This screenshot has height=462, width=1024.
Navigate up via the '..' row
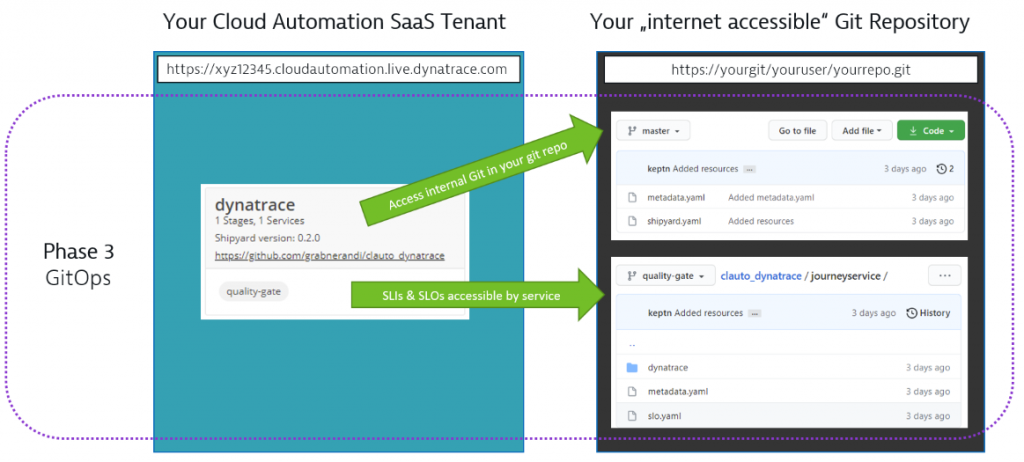pos(632,344)
